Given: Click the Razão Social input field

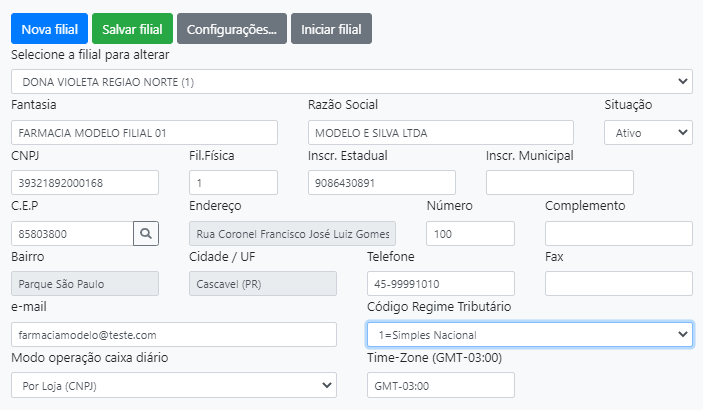Looking at the screenshot, I should tap(440, 132).
